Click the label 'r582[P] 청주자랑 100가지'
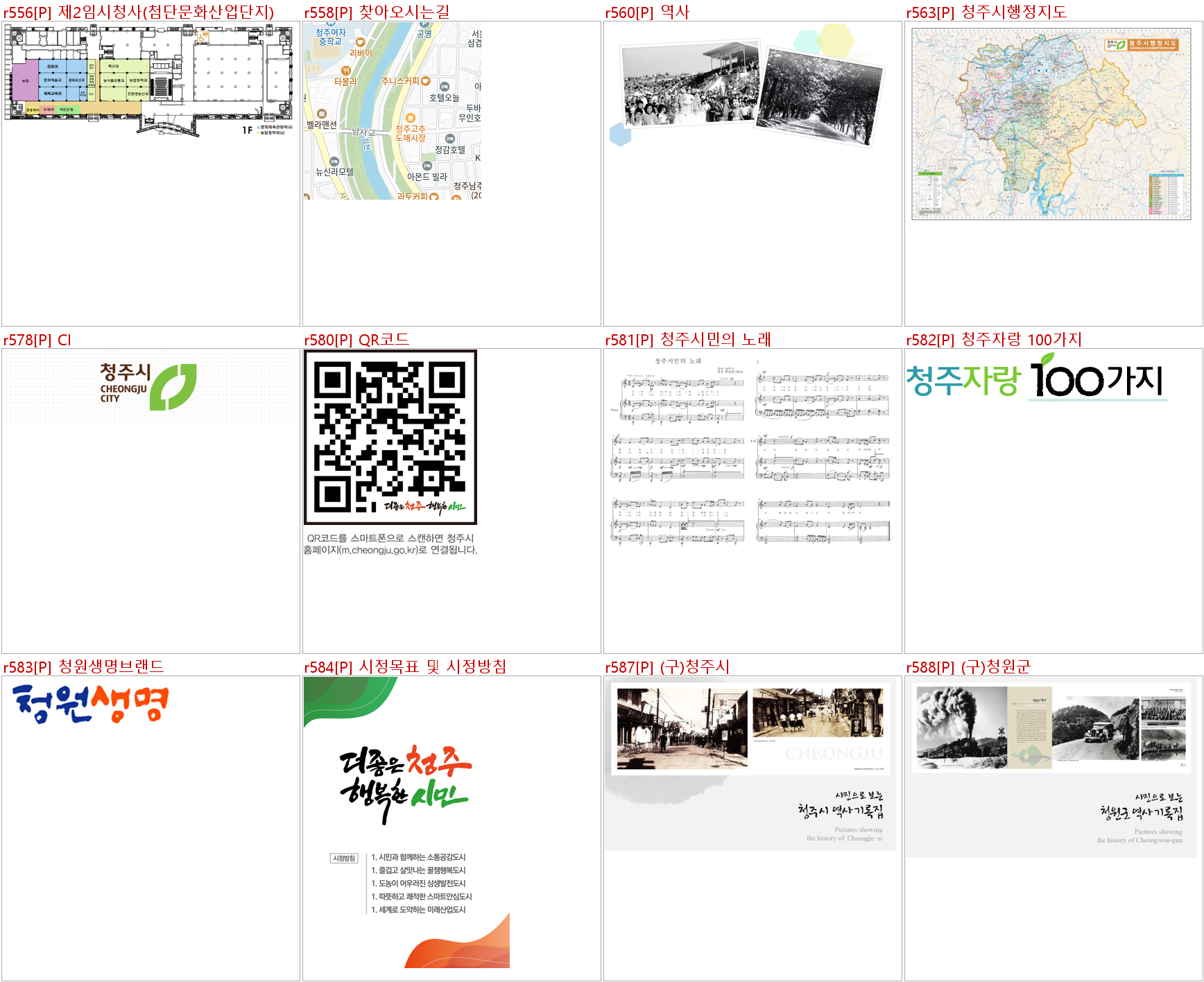 [994, 340]
